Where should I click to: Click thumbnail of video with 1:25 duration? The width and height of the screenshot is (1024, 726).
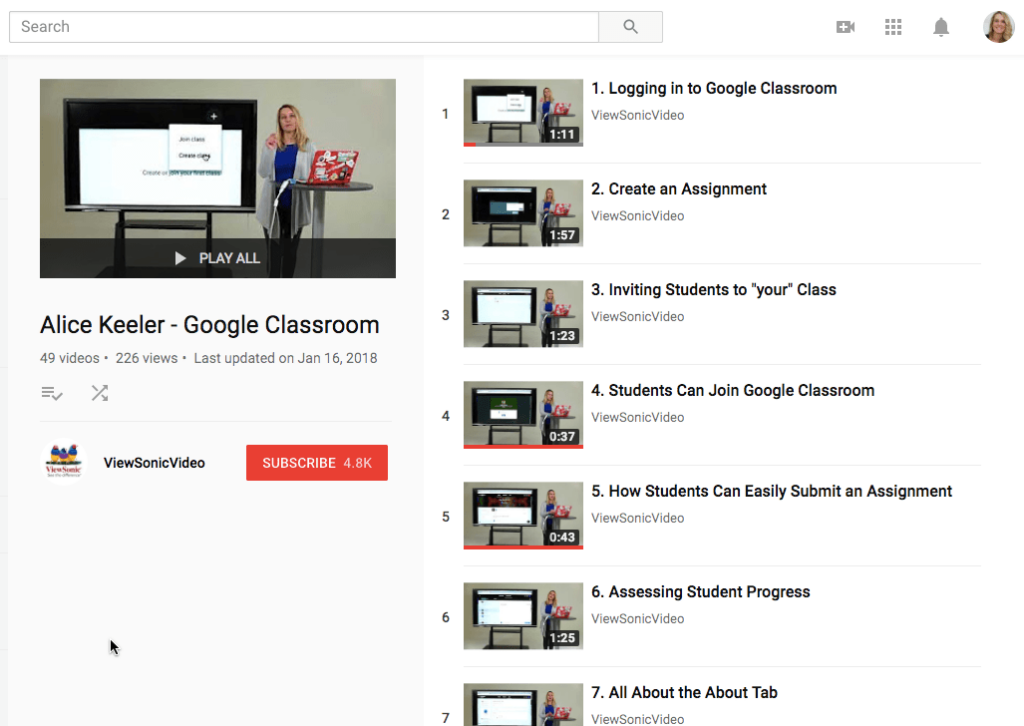[523, 616]
